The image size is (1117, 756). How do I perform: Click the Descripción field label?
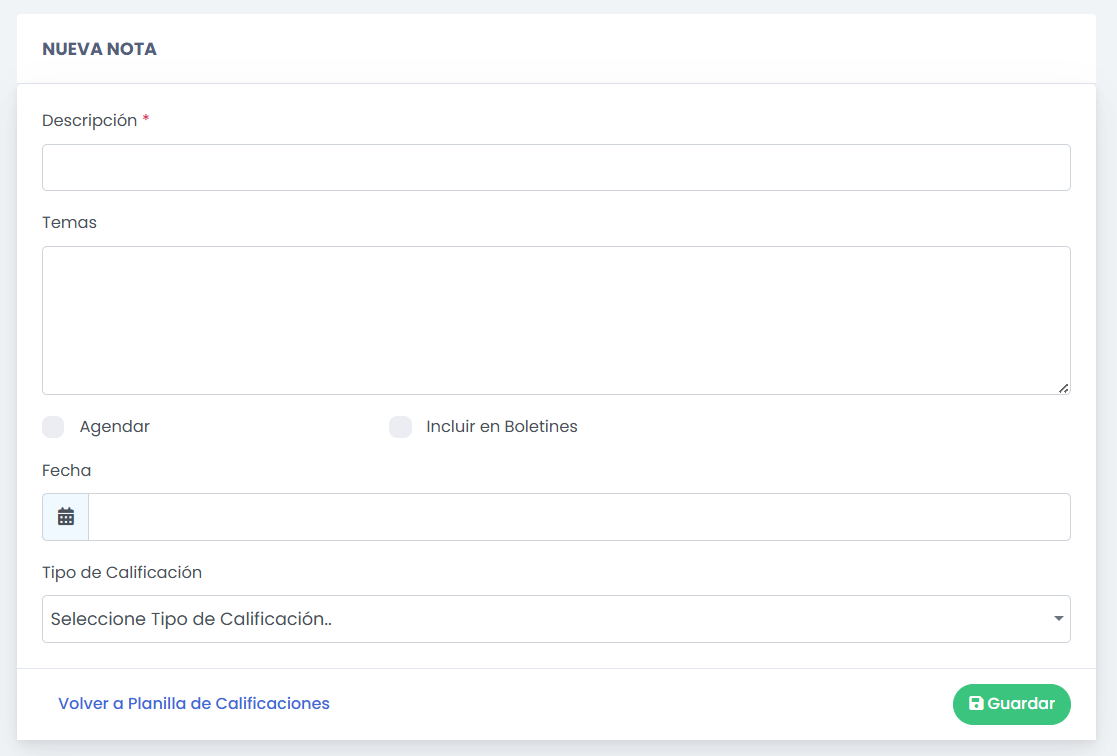pos(89,120)
